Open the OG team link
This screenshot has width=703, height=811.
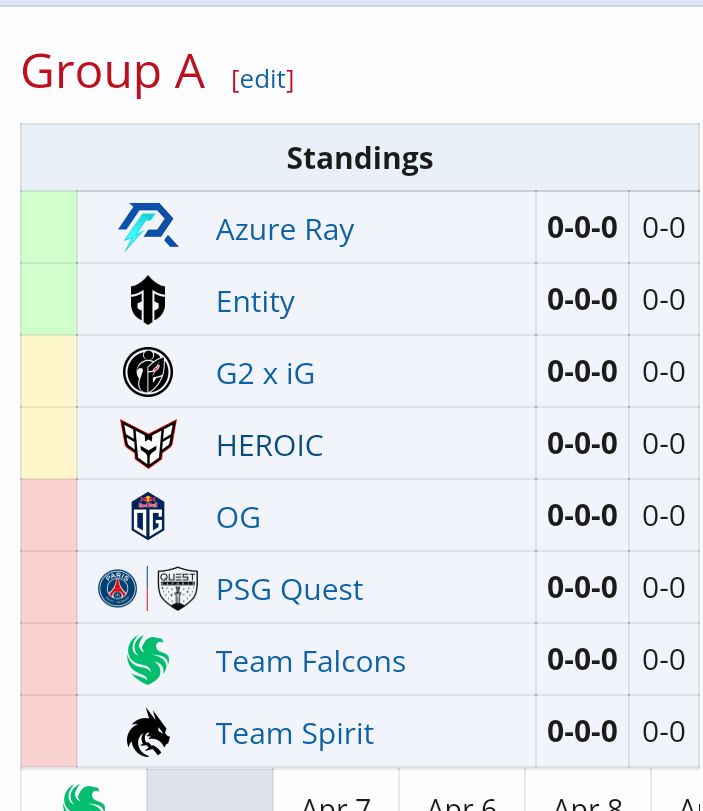coord(238,517)
